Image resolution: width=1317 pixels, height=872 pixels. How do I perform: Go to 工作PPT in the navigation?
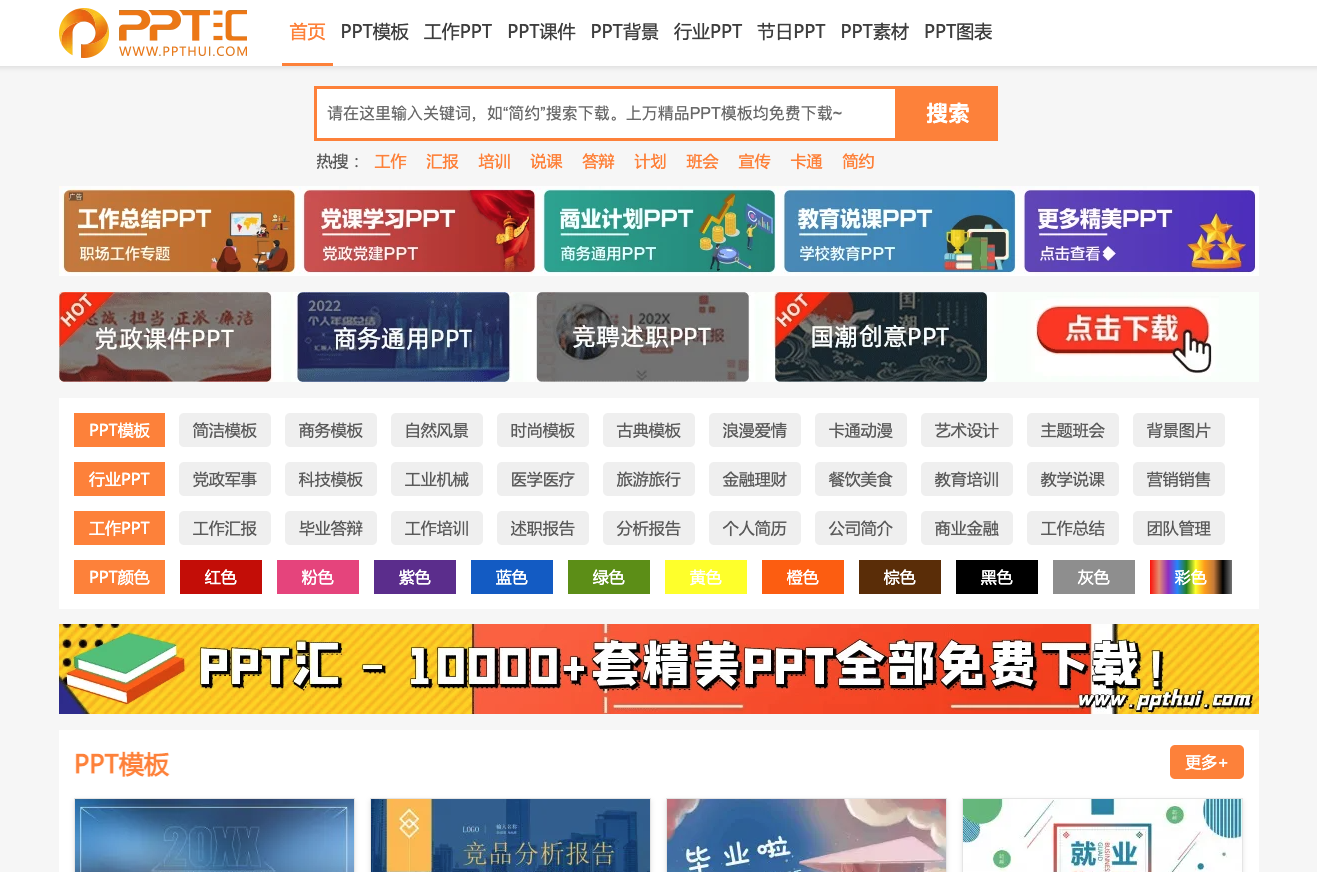coord(458,32)
